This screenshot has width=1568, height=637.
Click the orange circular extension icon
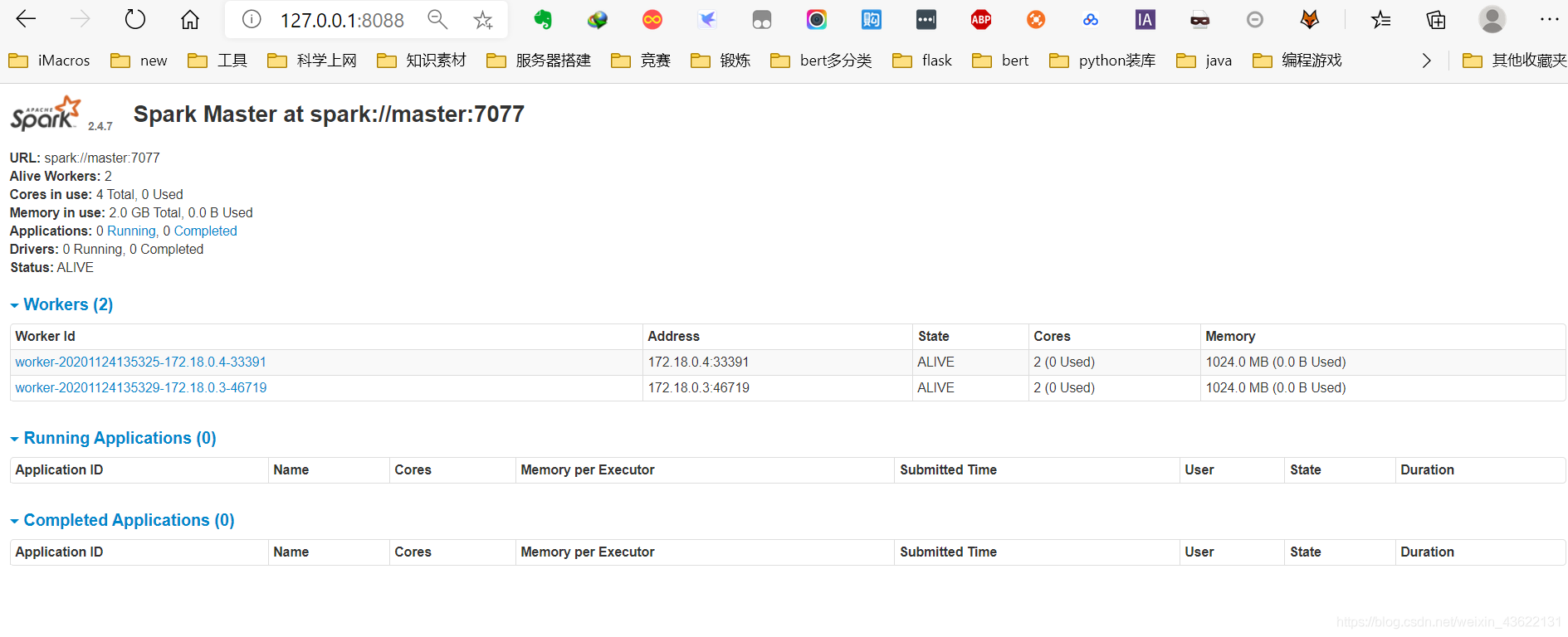tap(1036, 19)
